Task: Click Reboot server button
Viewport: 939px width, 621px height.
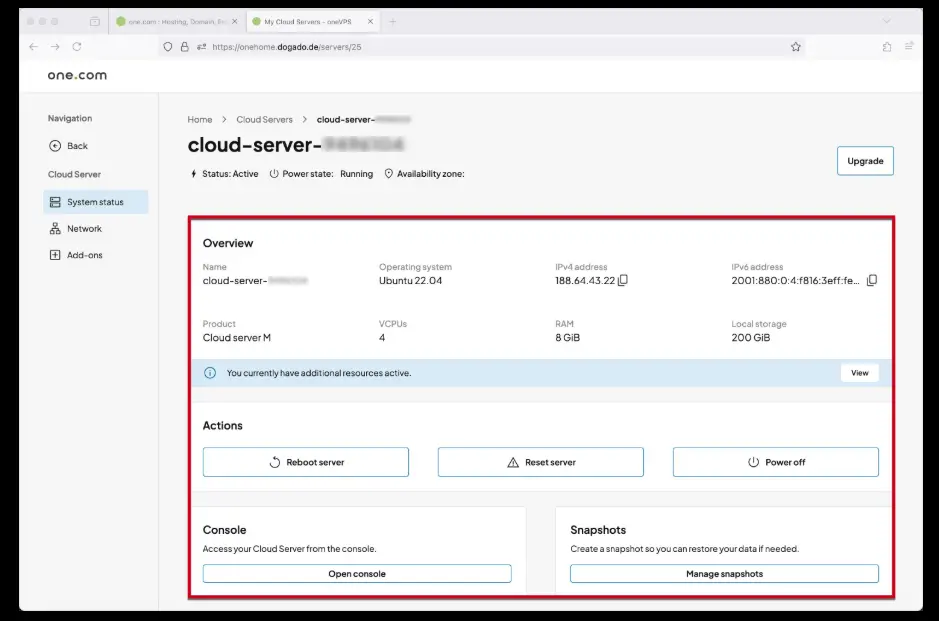Action: coord(305,462)
